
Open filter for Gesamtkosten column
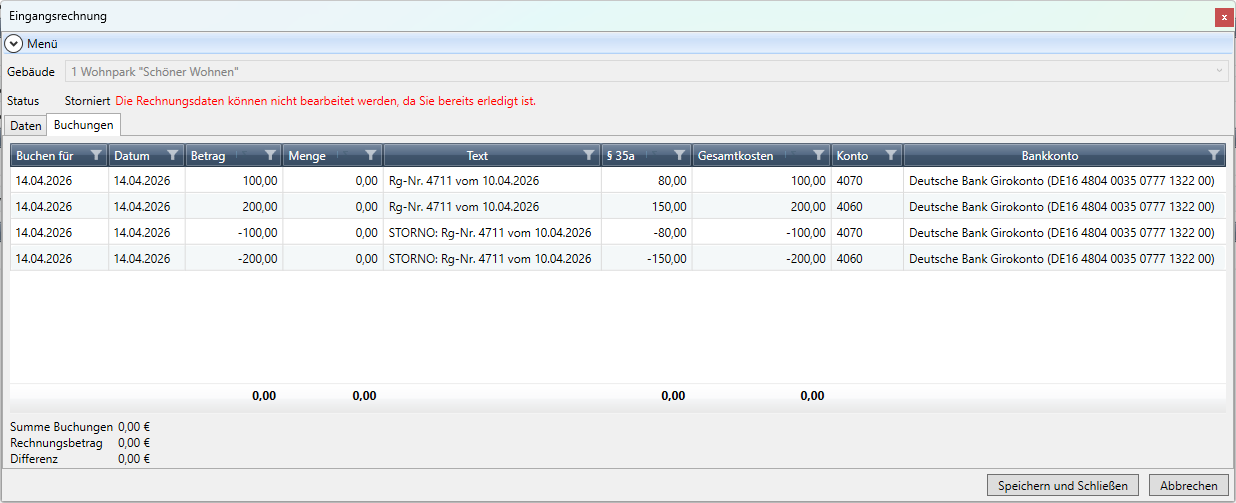tap(819, 156)
